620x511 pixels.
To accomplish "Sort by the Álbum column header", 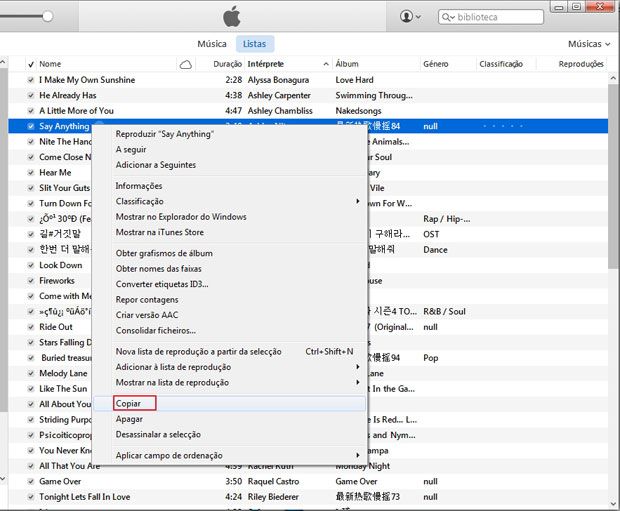I will coord(347,64).
